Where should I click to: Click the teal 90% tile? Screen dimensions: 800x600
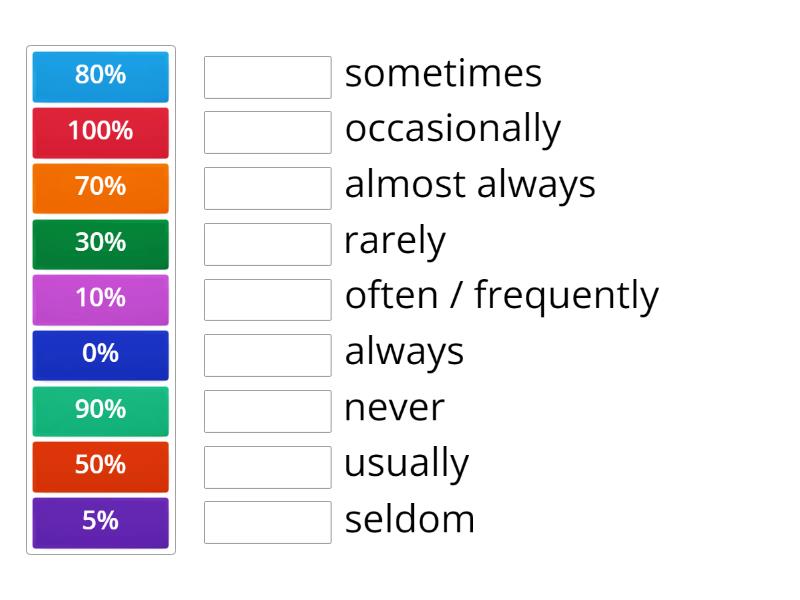(x=100, y=410)
